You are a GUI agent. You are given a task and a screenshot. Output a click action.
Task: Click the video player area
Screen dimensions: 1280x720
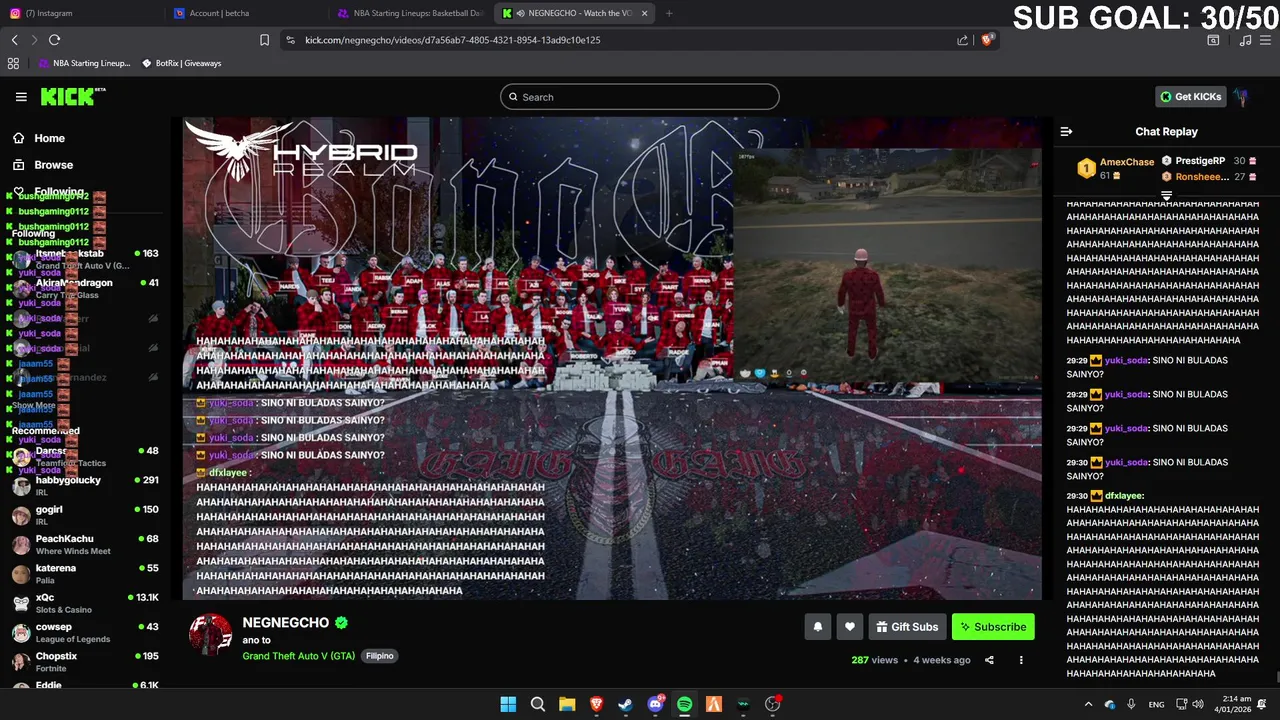tap(612, 359)
